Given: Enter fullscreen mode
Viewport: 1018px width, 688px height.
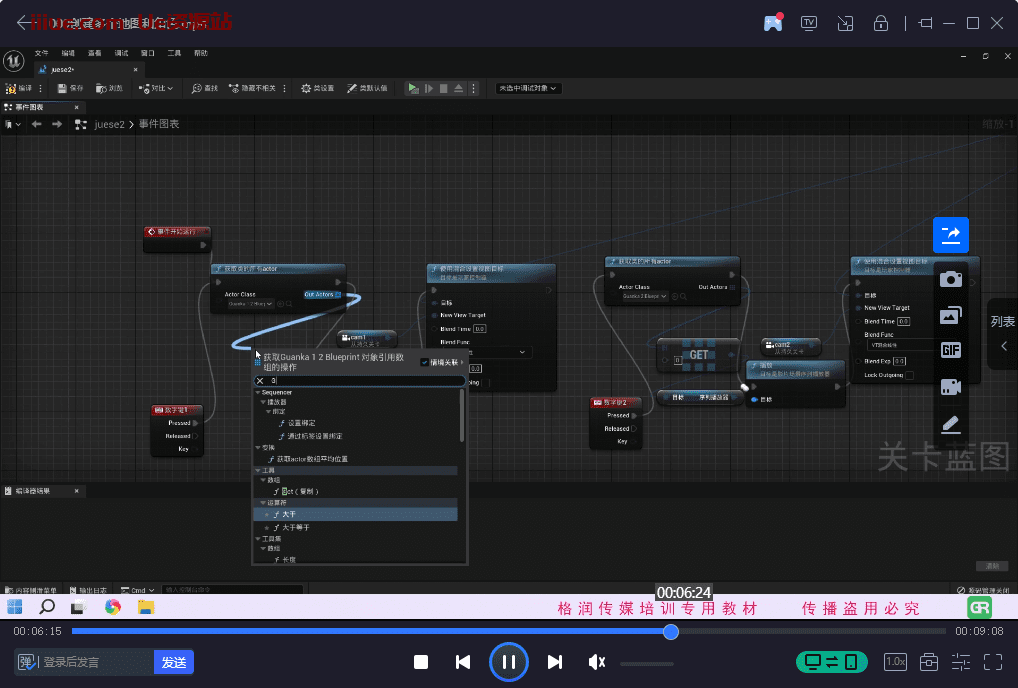Looking at the screenshot, I should pyautogui.click(x=993, y=662).
